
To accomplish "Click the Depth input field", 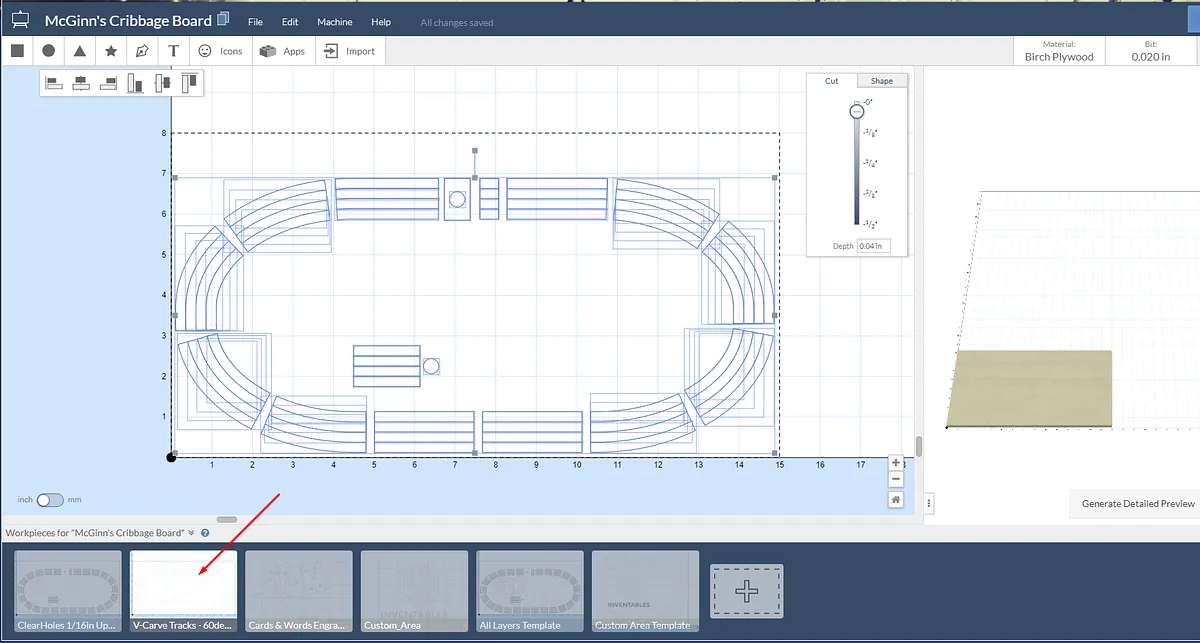I will click(874, 246).
